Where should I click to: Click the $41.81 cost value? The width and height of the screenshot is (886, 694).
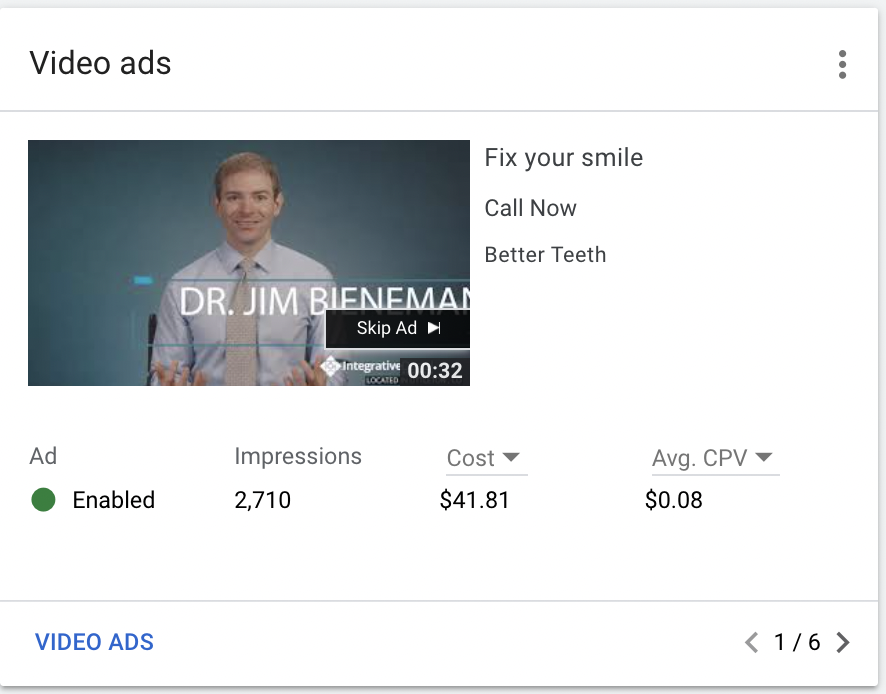click(474, 500)
